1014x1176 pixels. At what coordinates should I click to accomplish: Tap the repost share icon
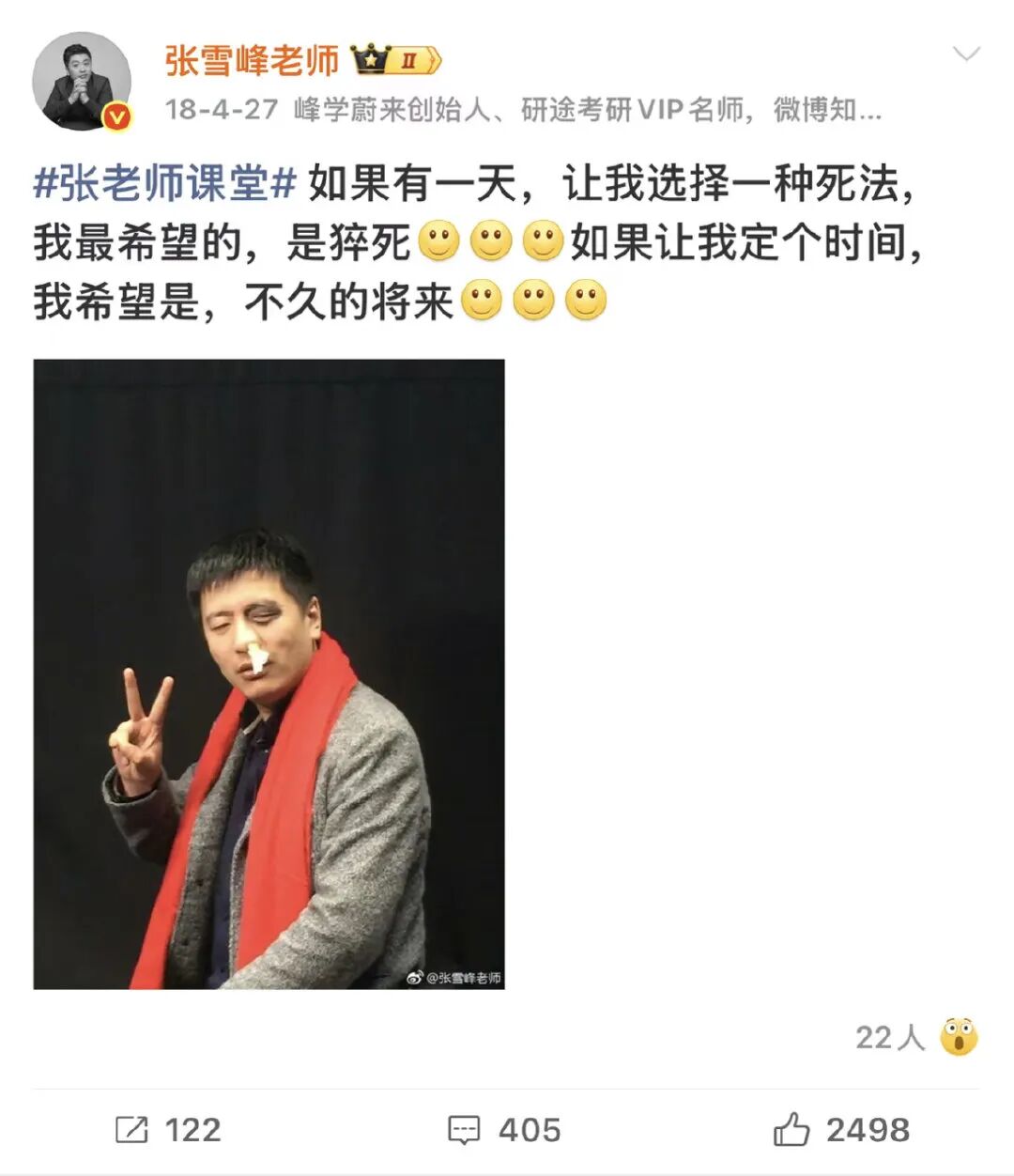tap(131, 1129)
